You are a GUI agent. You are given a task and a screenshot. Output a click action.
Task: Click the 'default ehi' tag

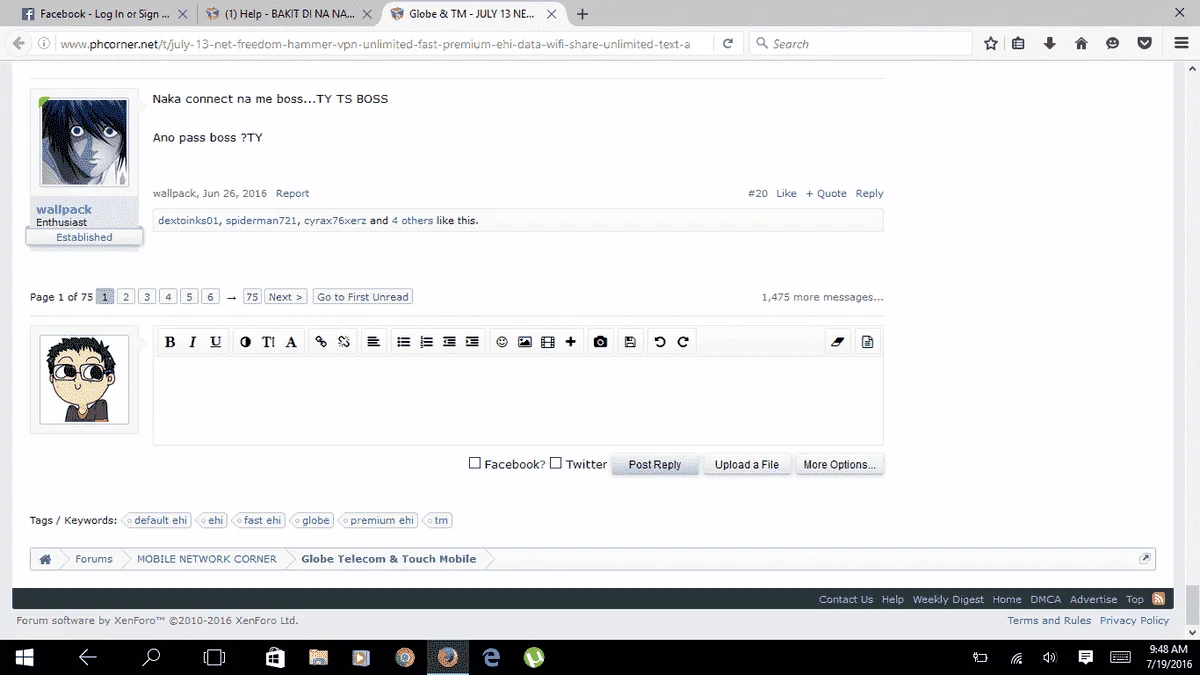[157, 520]
